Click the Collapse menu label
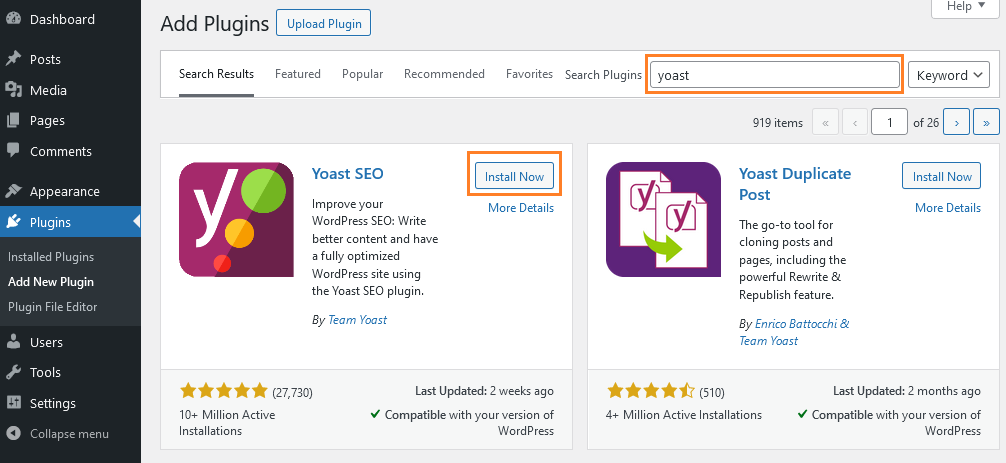The image size is (1006, 463). point(69,434)
